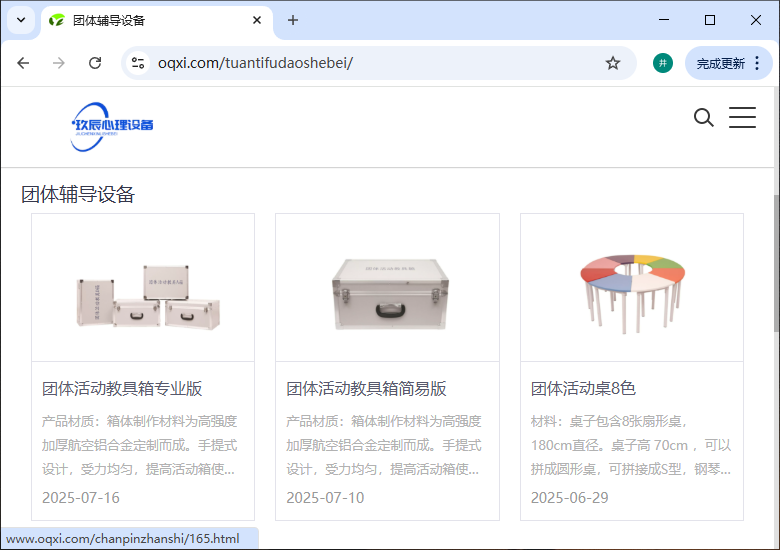The width and height of the screenshot is (780, 550).
Task: Click the 团体辅导设备 page heading
Action: coord(78,194)
